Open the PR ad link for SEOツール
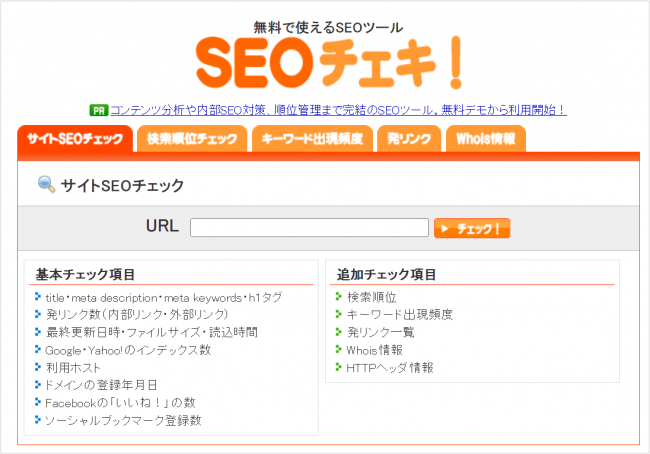This screenshot has height=454, width=650. click(341, 110)
